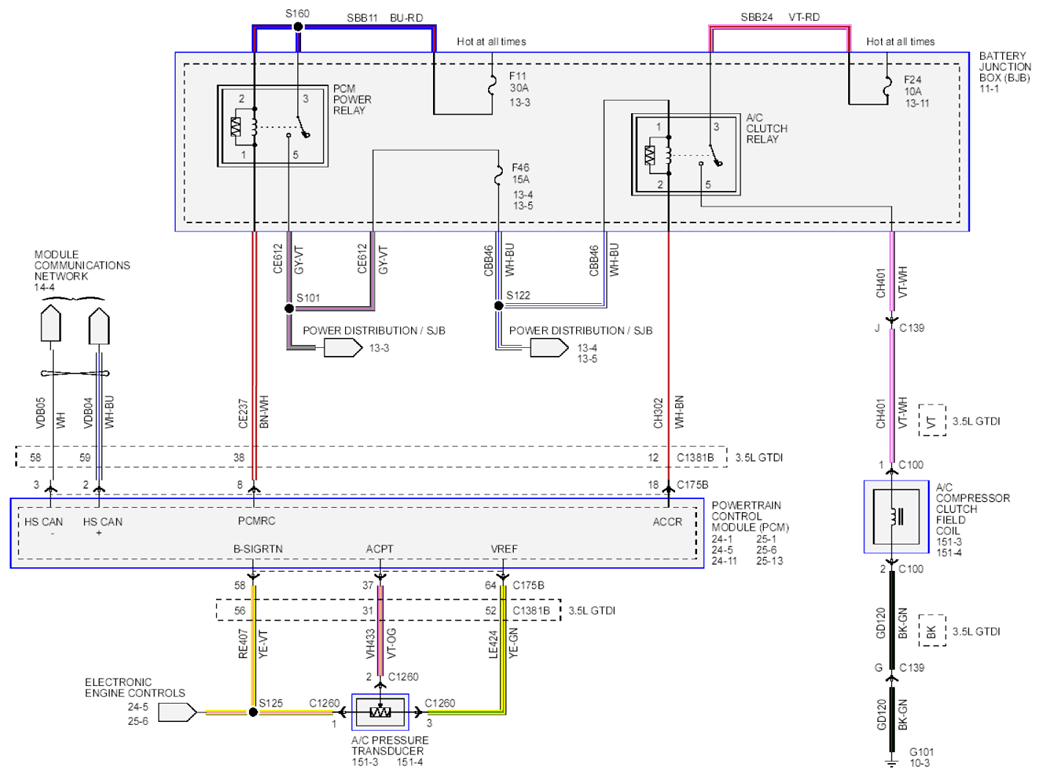Click the "VREF" pin label

tap(504, 549)
